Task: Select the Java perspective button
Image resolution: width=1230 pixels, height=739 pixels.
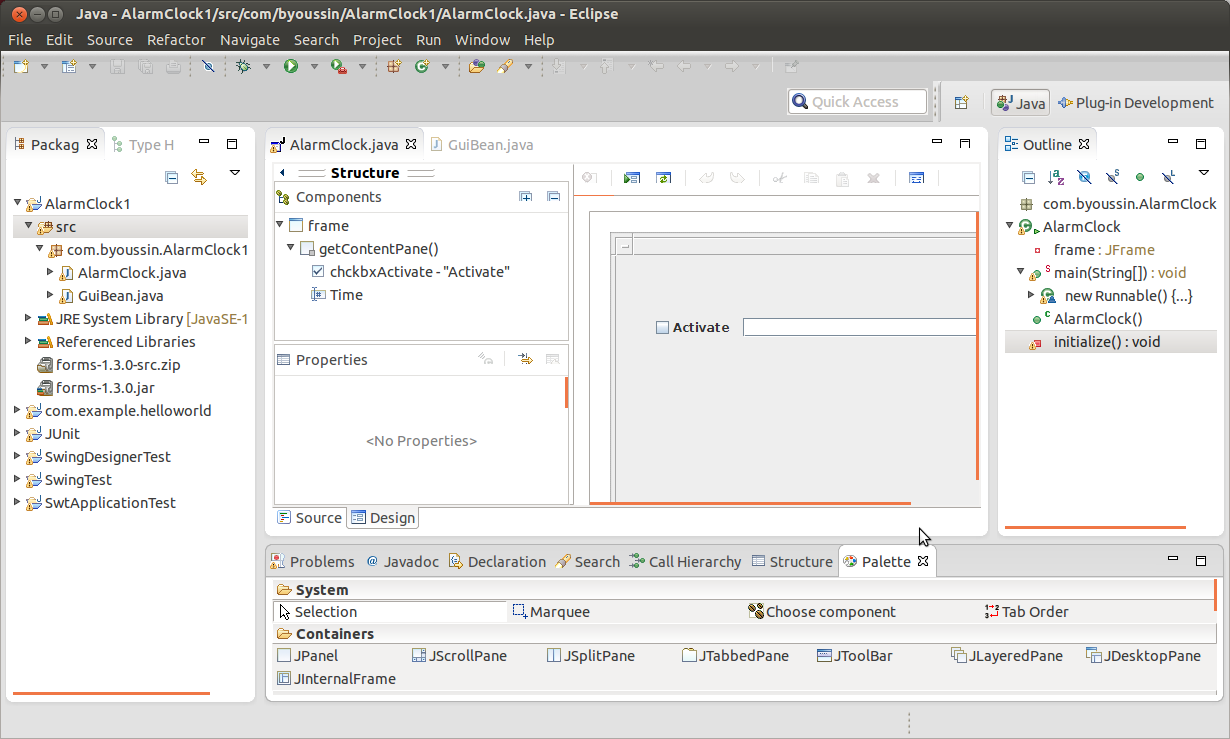Action: click(1020, 102)
